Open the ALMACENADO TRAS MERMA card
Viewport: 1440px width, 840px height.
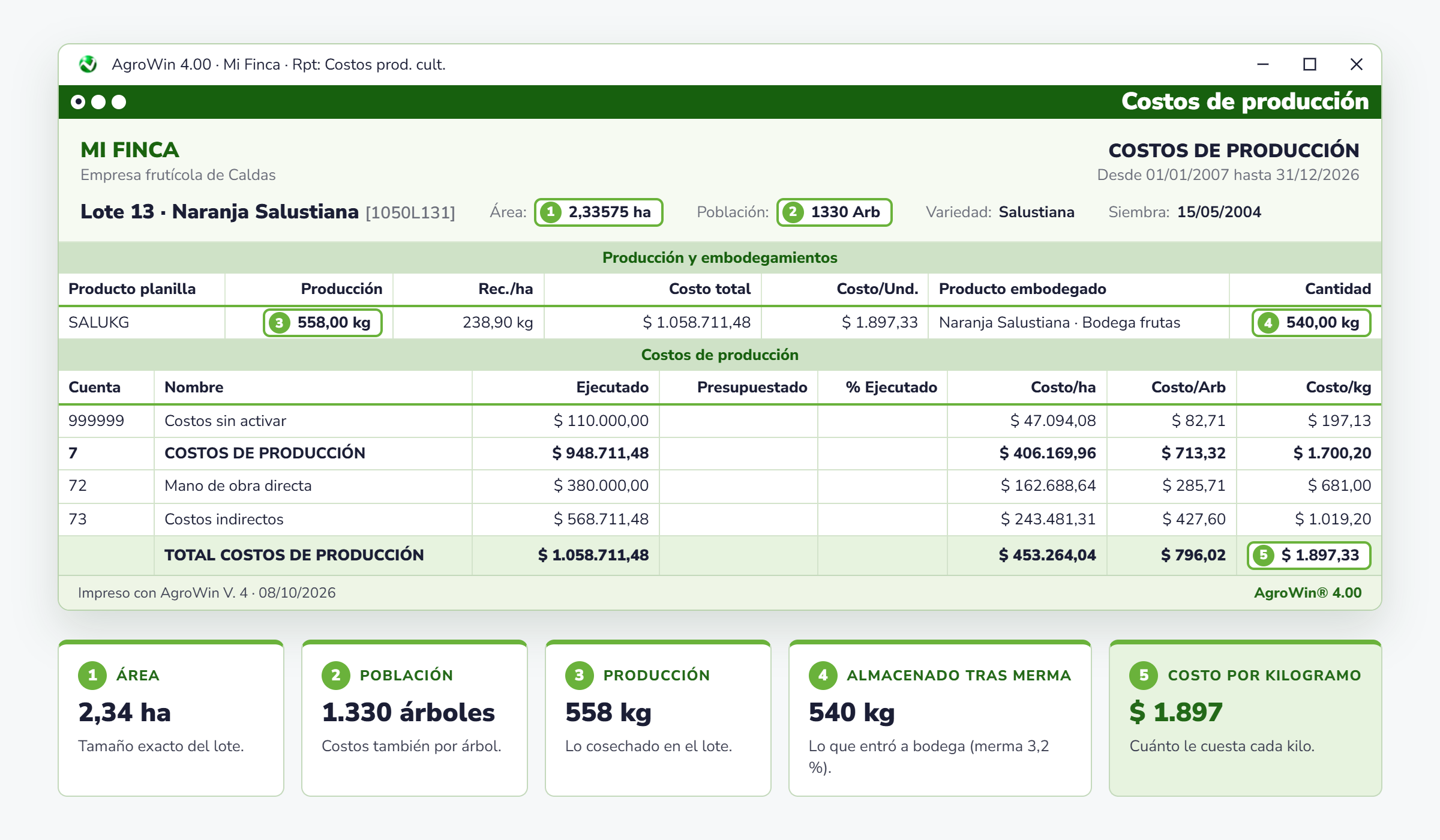tap(940, 719)
